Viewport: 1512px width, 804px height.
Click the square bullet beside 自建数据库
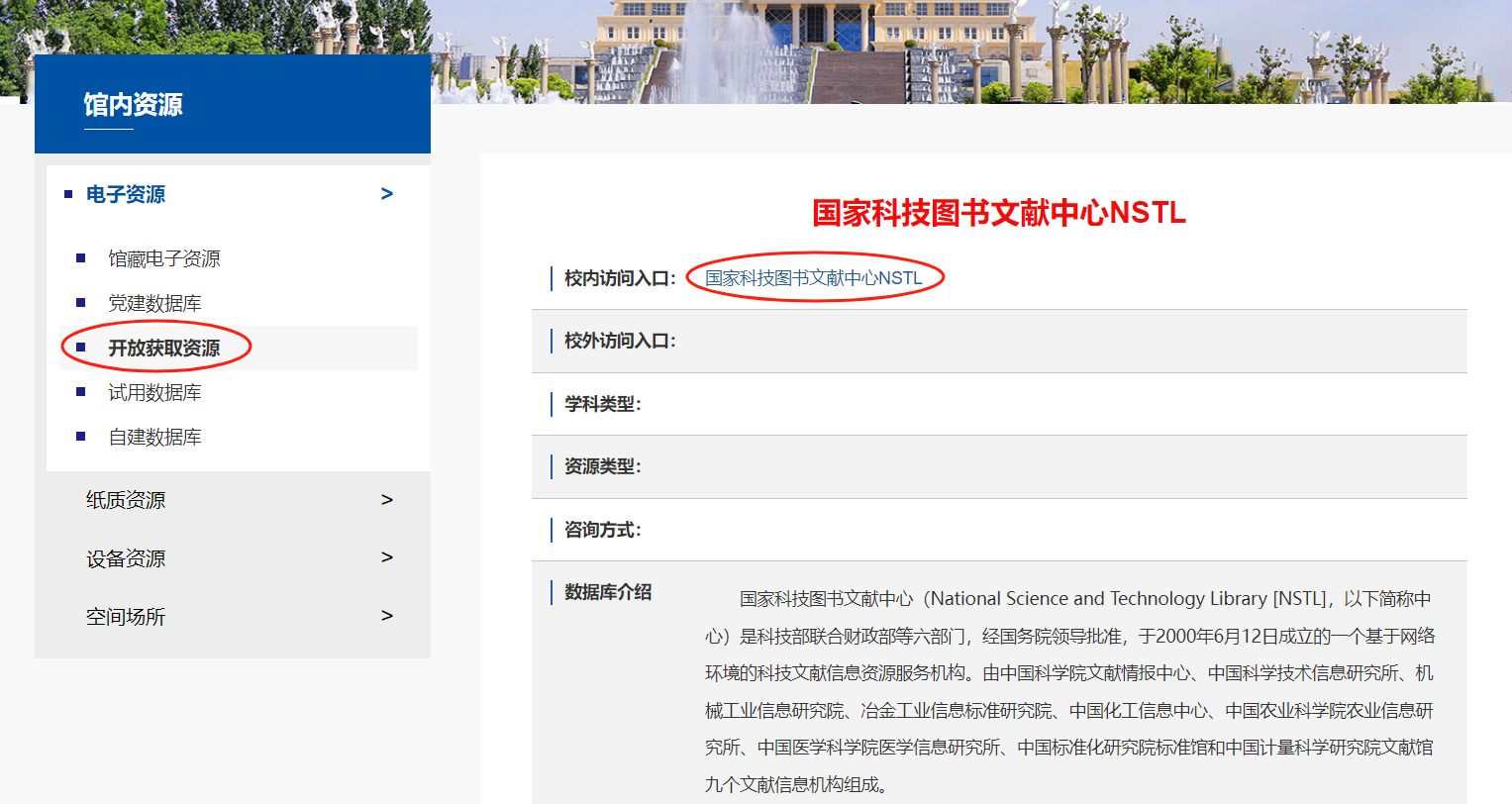point(81,437)
